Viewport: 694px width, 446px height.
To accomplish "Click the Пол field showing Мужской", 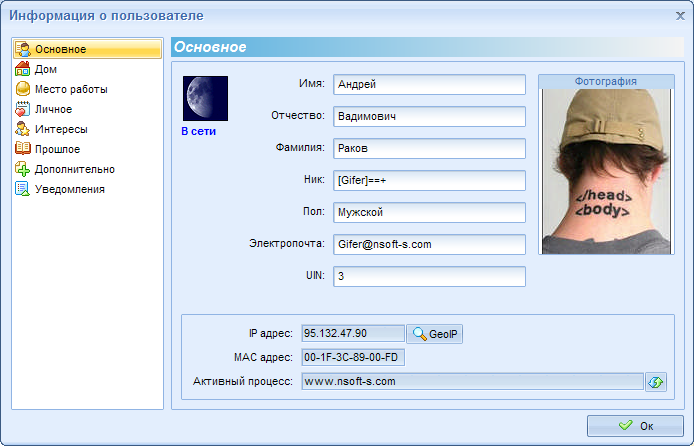I will (429, 212).
